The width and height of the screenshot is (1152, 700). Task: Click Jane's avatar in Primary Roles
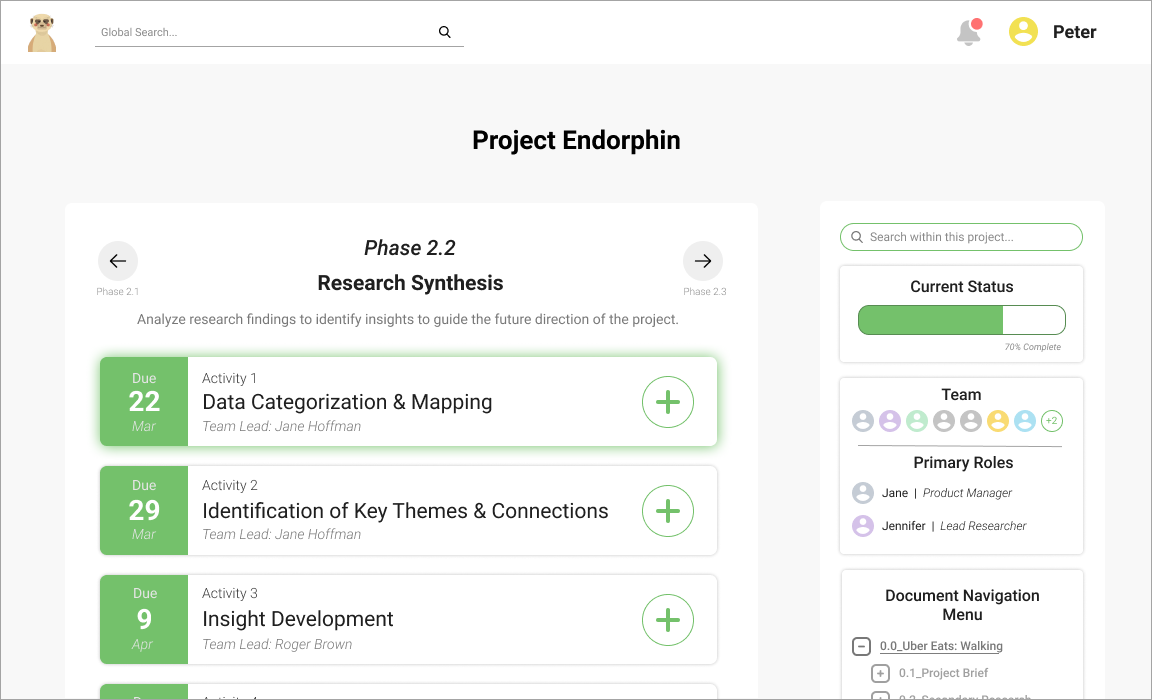coord(863,493)
